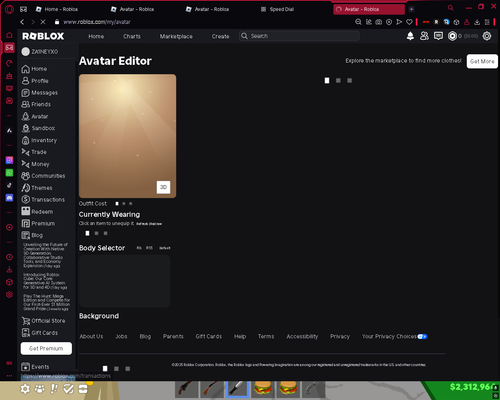This screenshot has width=500, height=400.
Task: Open the Accessibility footer link
Action: (x=302, y=337)
